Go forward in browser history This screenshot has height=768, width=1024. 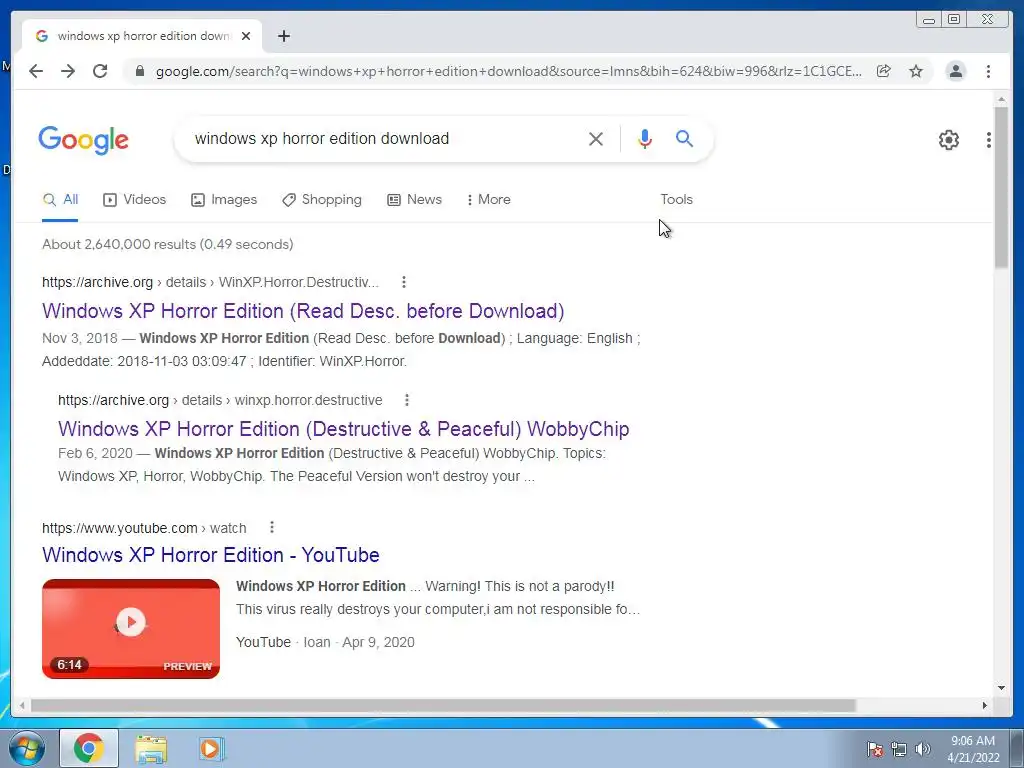click(x=68, y=71)
